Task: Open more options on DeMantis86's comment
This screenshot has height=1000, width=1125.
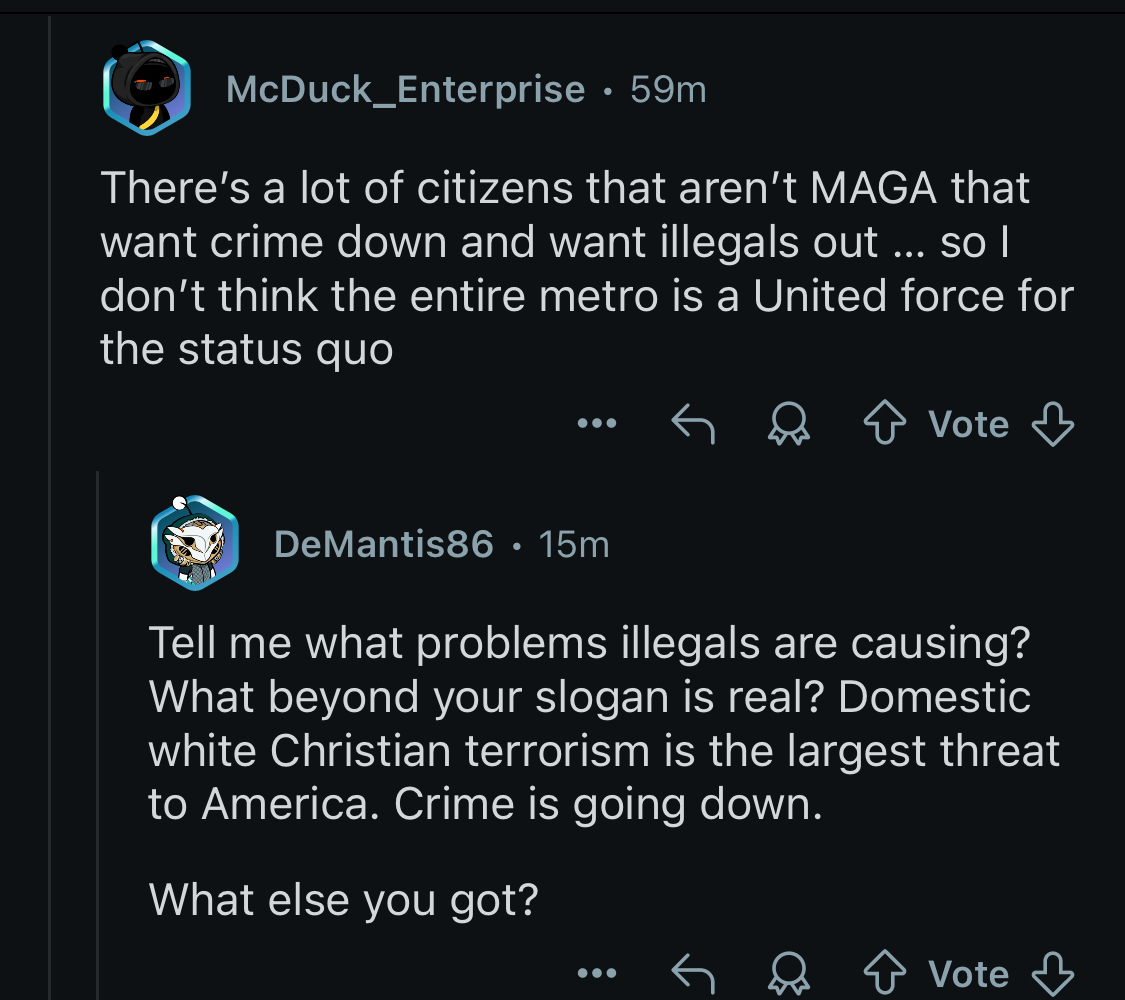Action: pos(597,973)
